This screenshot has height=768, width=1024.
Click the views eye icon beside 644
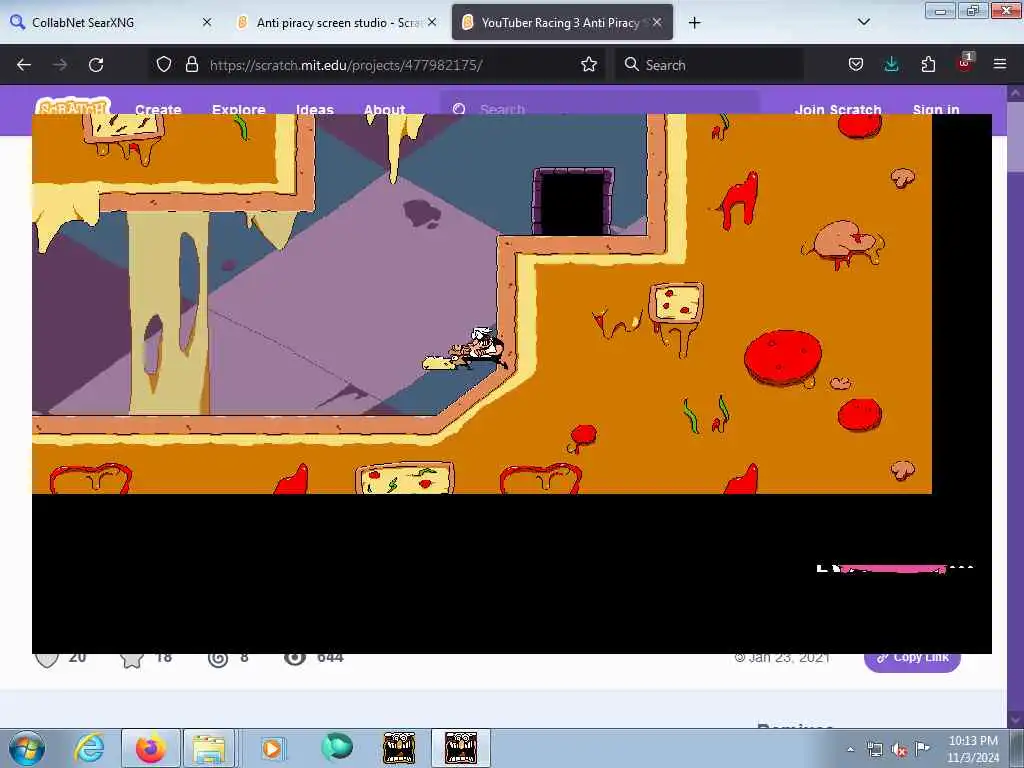[x=295, y=659]
